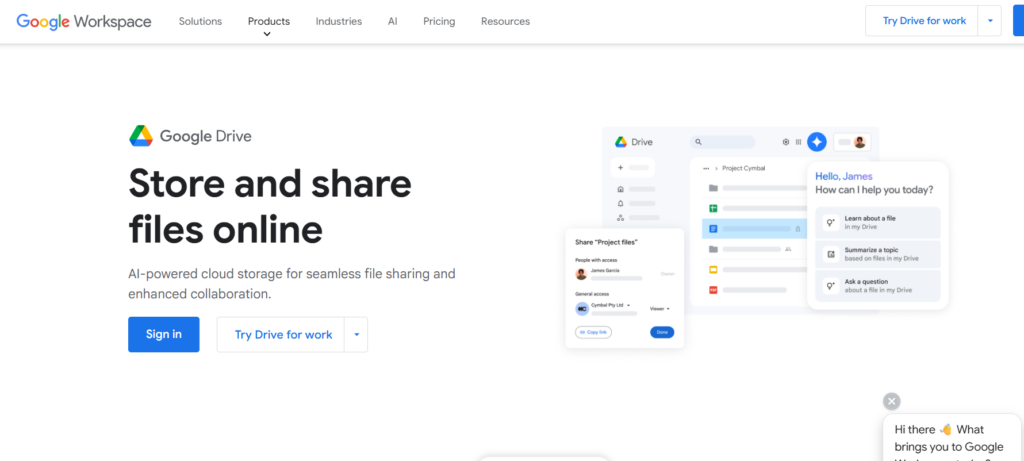
Task: Click the settings gear icon in Drive preview
Action: tap(785, 142)
